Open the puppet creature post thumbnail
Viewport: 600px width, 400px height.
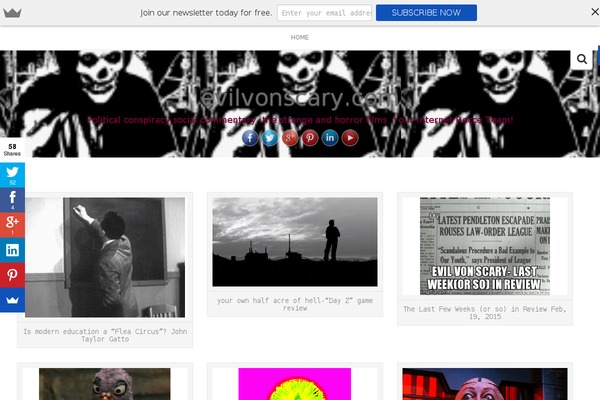click(x=105, y=384)
